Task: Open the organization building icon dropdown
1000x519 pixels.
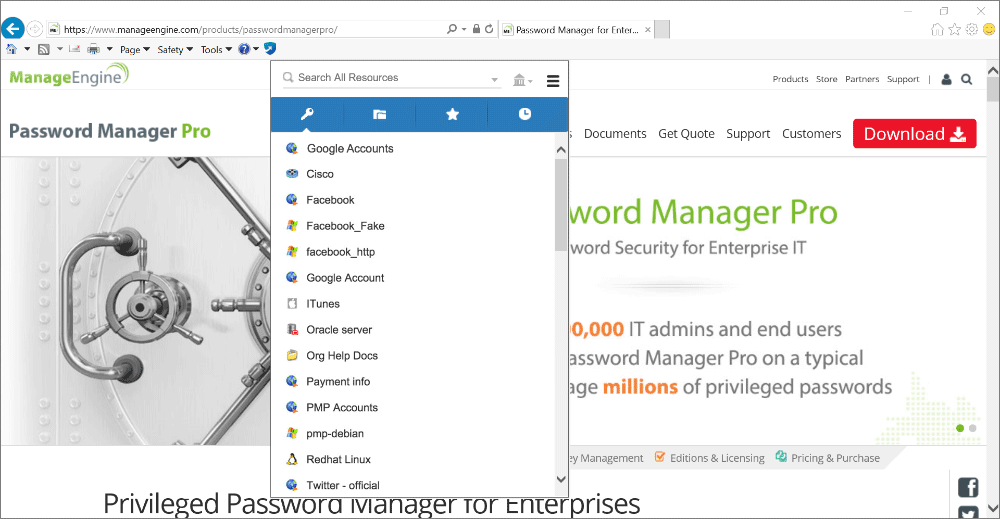Action: 522,80
